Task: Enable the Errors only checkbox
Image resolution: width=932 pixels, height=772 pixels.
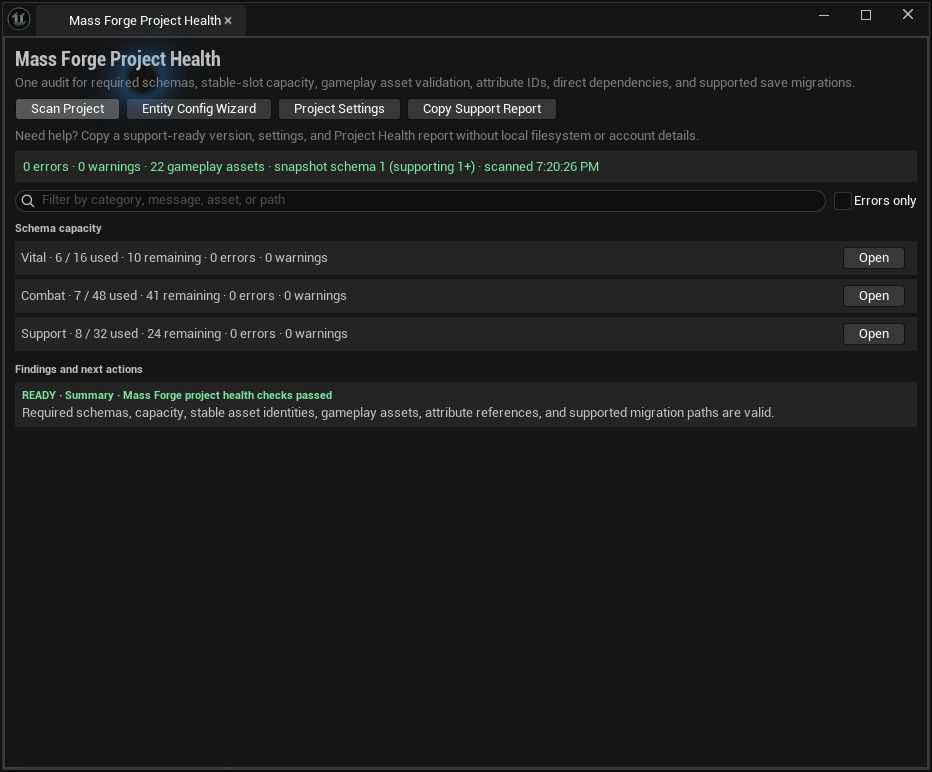Action: [x=842, y=201]
